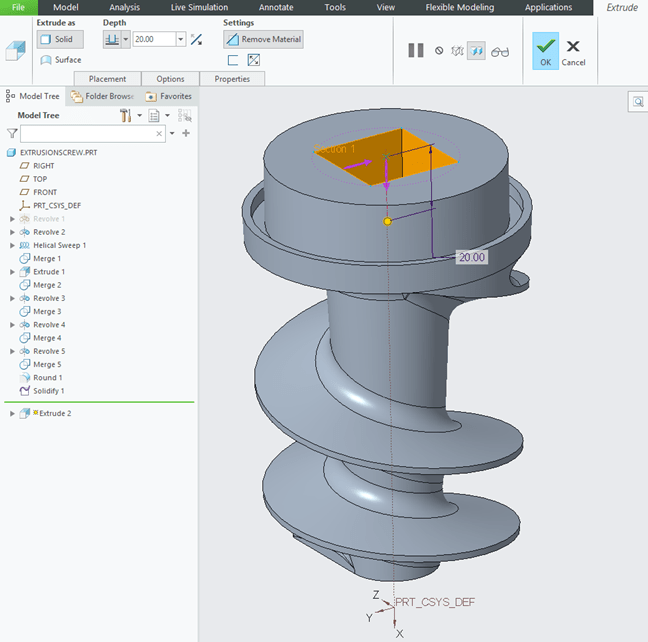Cancel the extrude feature

[573, 50]
